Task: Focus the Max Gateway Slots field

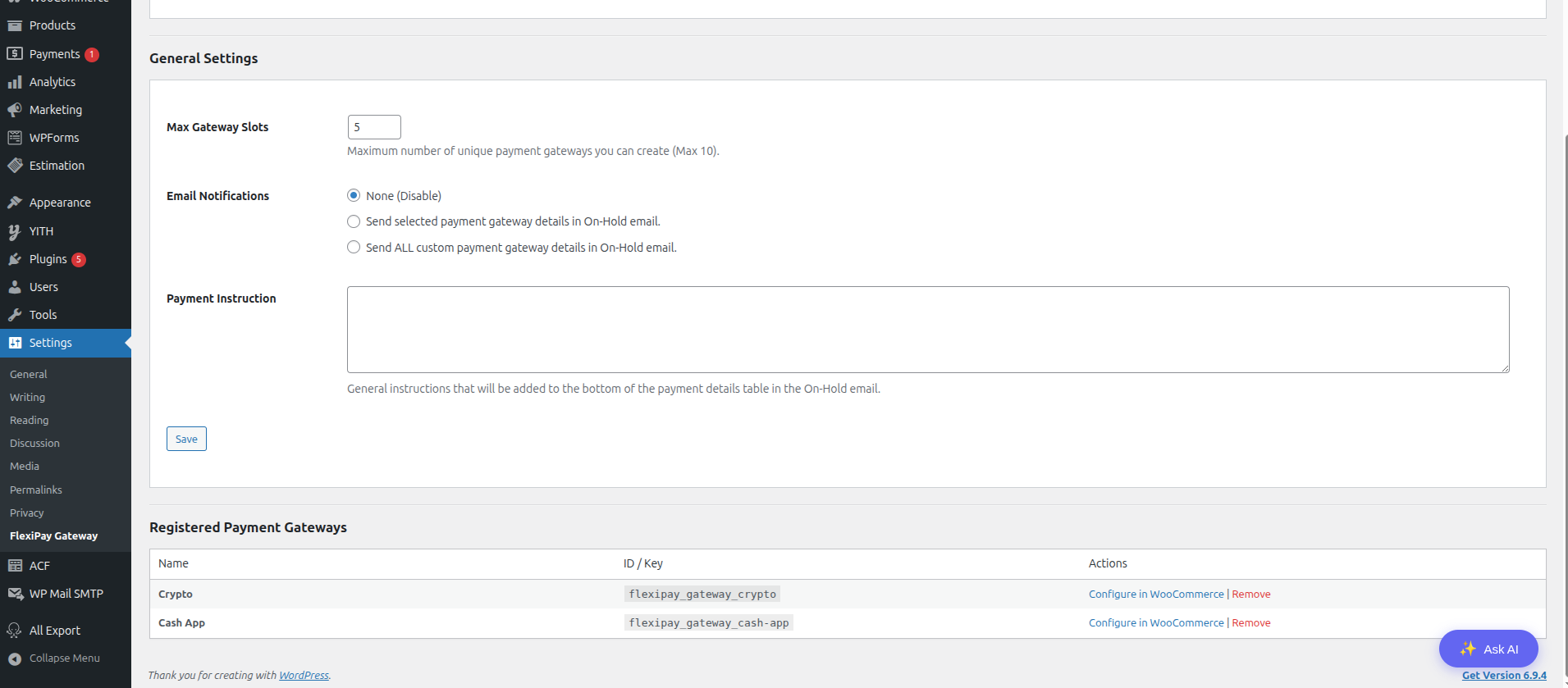Action: pos(374,127)
